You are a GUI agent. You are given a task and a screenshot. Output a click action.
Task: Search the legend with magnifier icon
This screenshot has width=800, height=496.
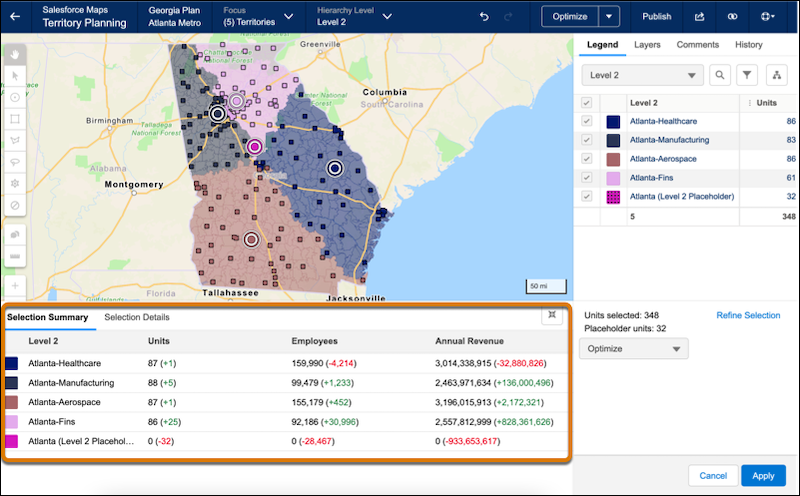(719, 75)
